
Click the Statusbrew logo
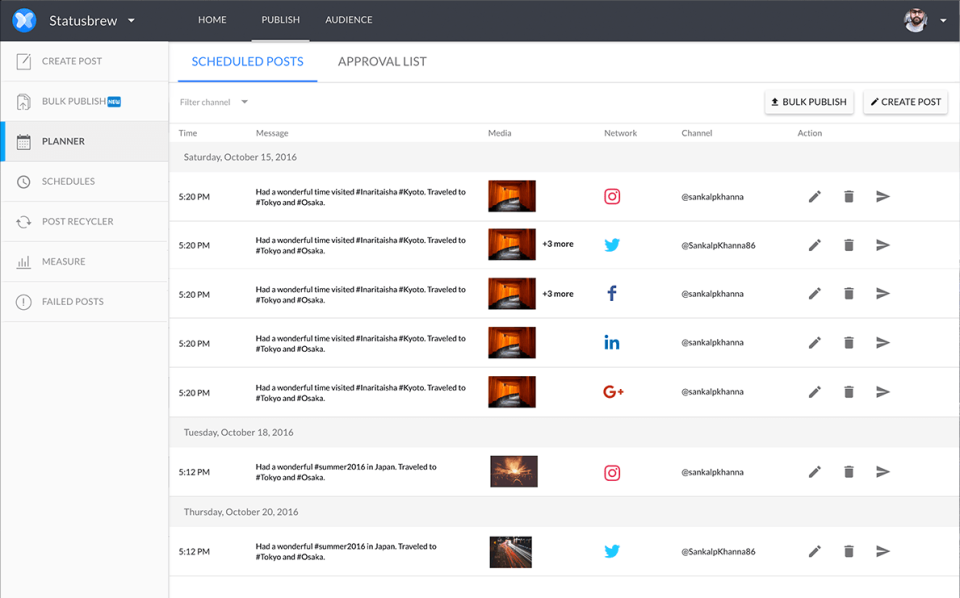24,20
